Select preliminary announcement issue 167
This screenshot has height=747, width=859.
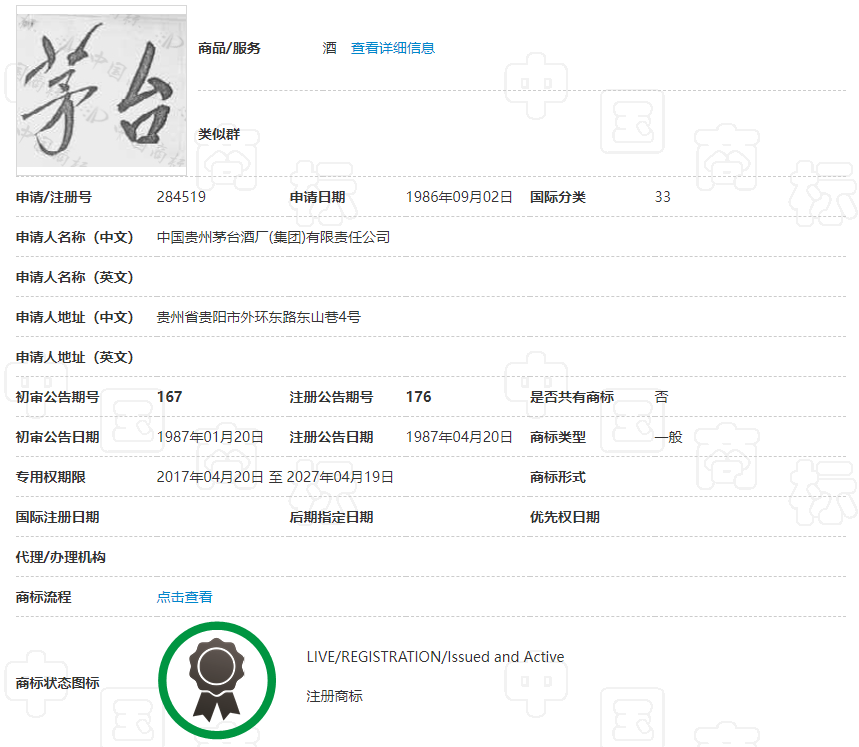tap(169, 397)
